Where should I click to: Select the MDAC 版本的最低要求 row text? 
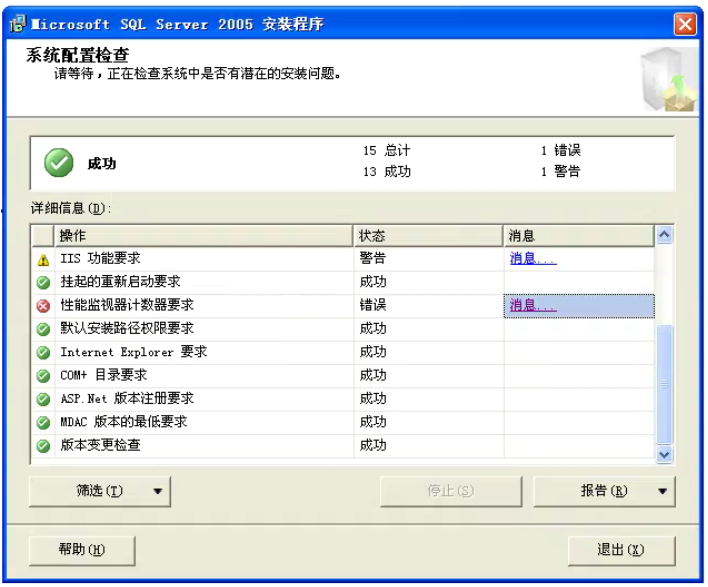click(124, 423)
